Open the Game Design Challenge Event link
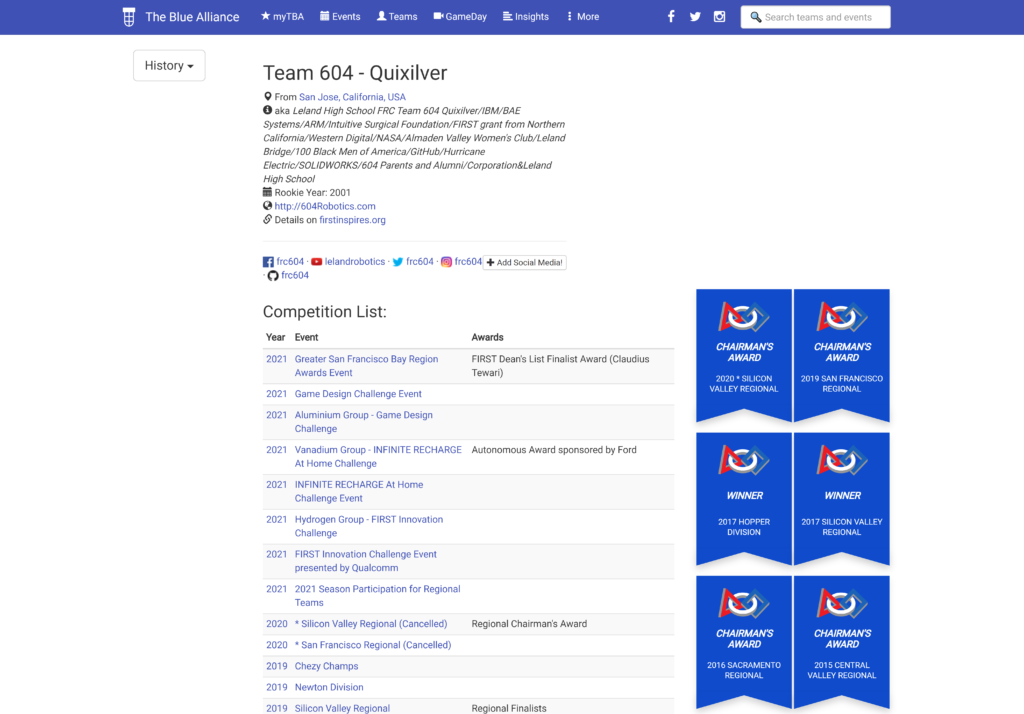Viewport: 1024px width, 714px height. 358,394
